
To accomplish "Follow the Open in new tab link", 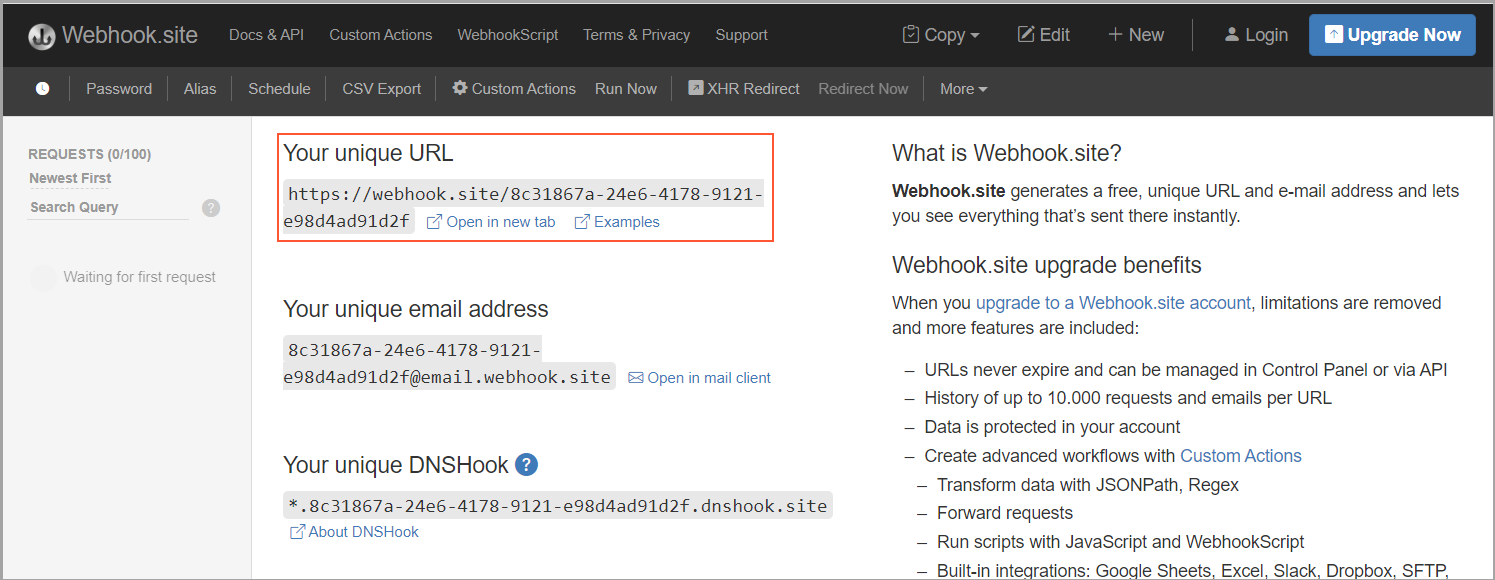I will (491, 222).
